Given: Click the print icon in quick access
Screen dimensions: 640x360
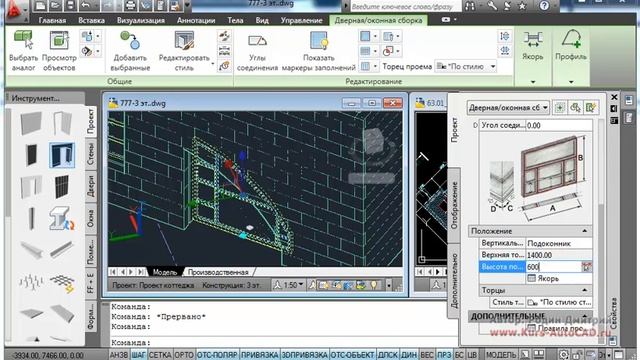Looking at the screenshot, I should [x=131, y=6].
